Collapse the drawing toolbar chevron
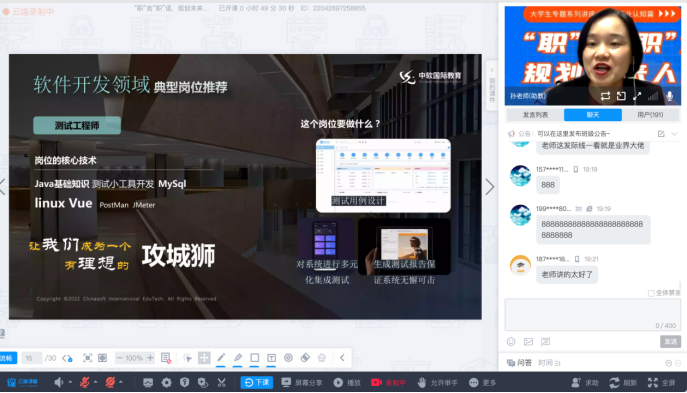Screen dimensions: 687x393 point(342,358)
